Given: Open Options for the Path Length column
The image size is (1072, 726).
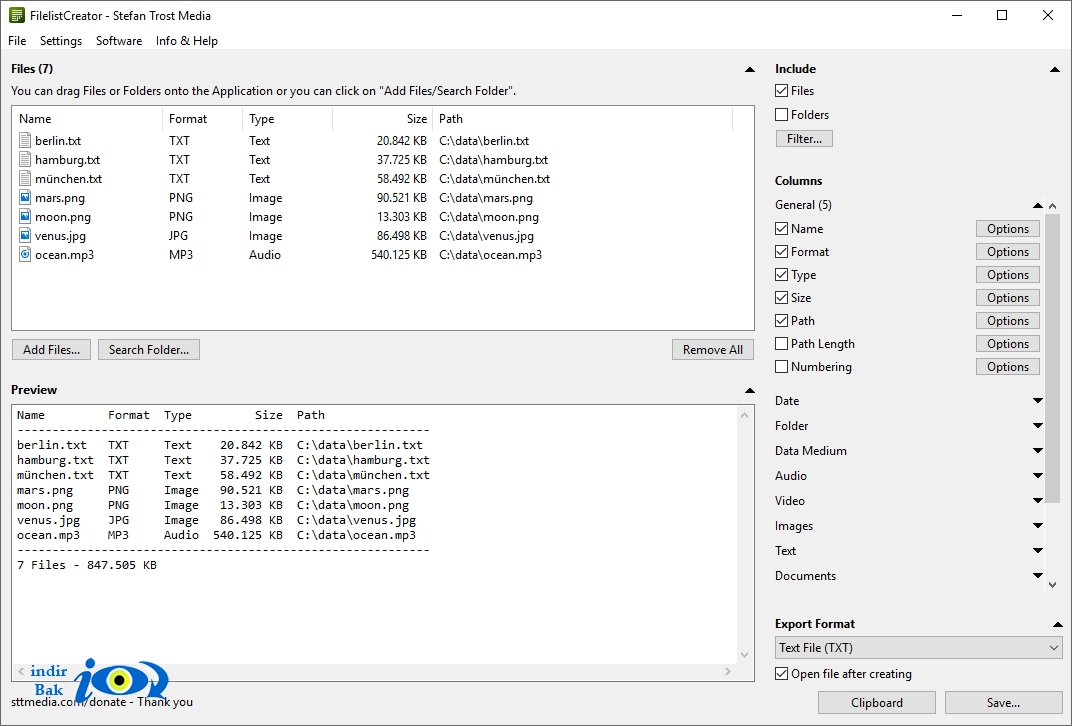Looking at the screenshot, I should pyautogui.click(x=1008, y=343).
